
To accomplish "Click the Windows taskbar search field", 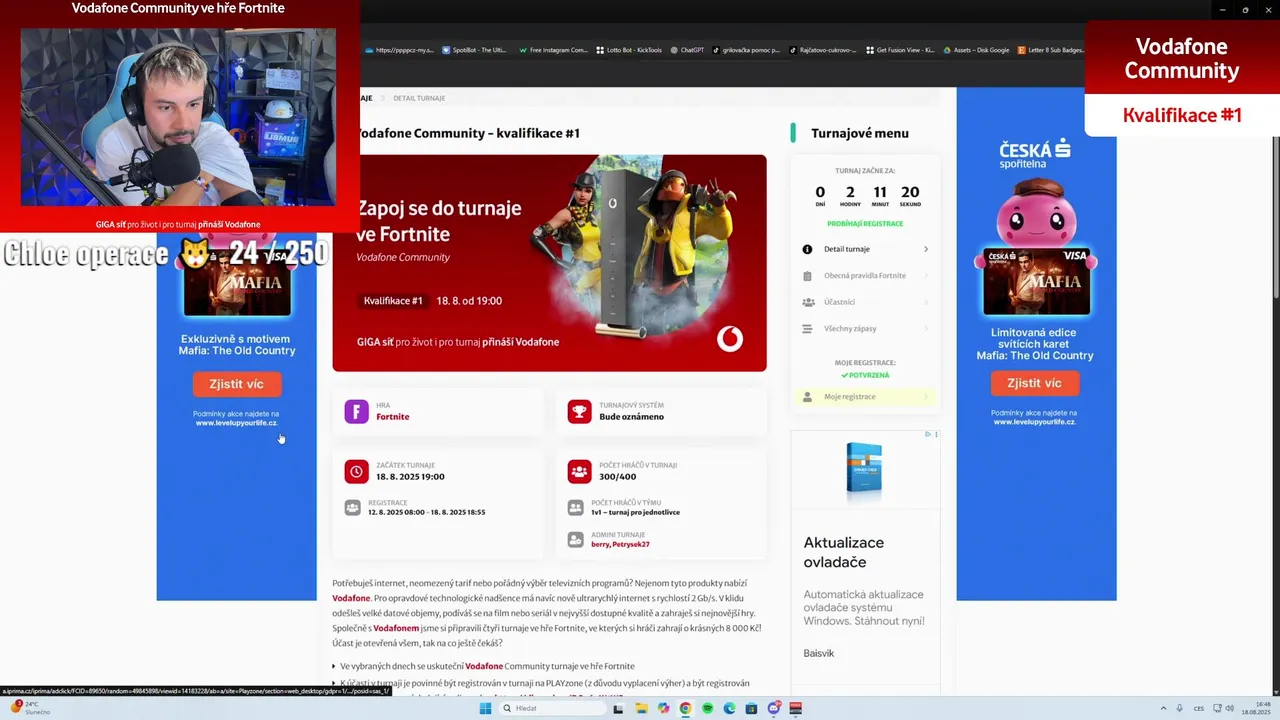I will 554,708.
